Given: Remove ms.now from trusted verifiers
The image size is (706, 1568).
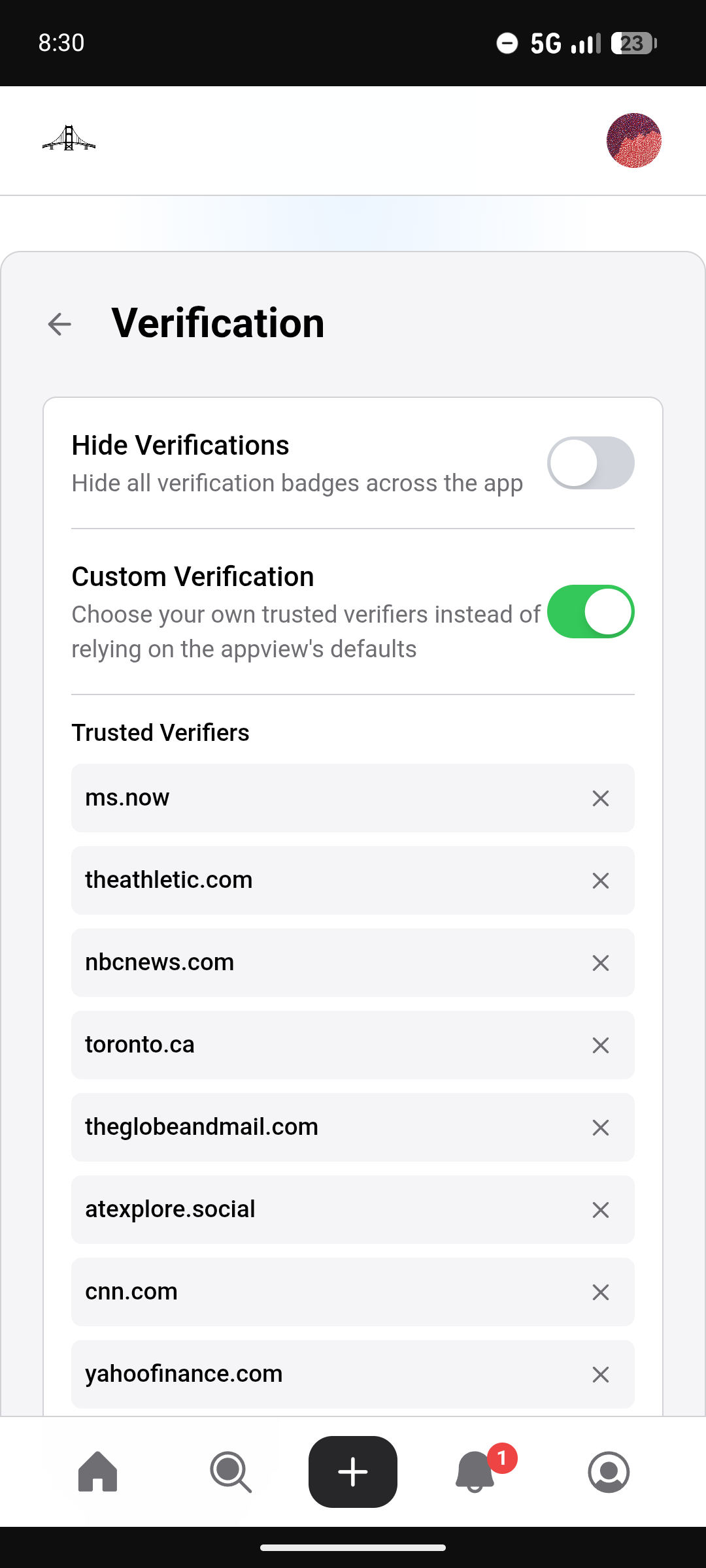Looking at the screenshot, I should click(x=600, y=798).
